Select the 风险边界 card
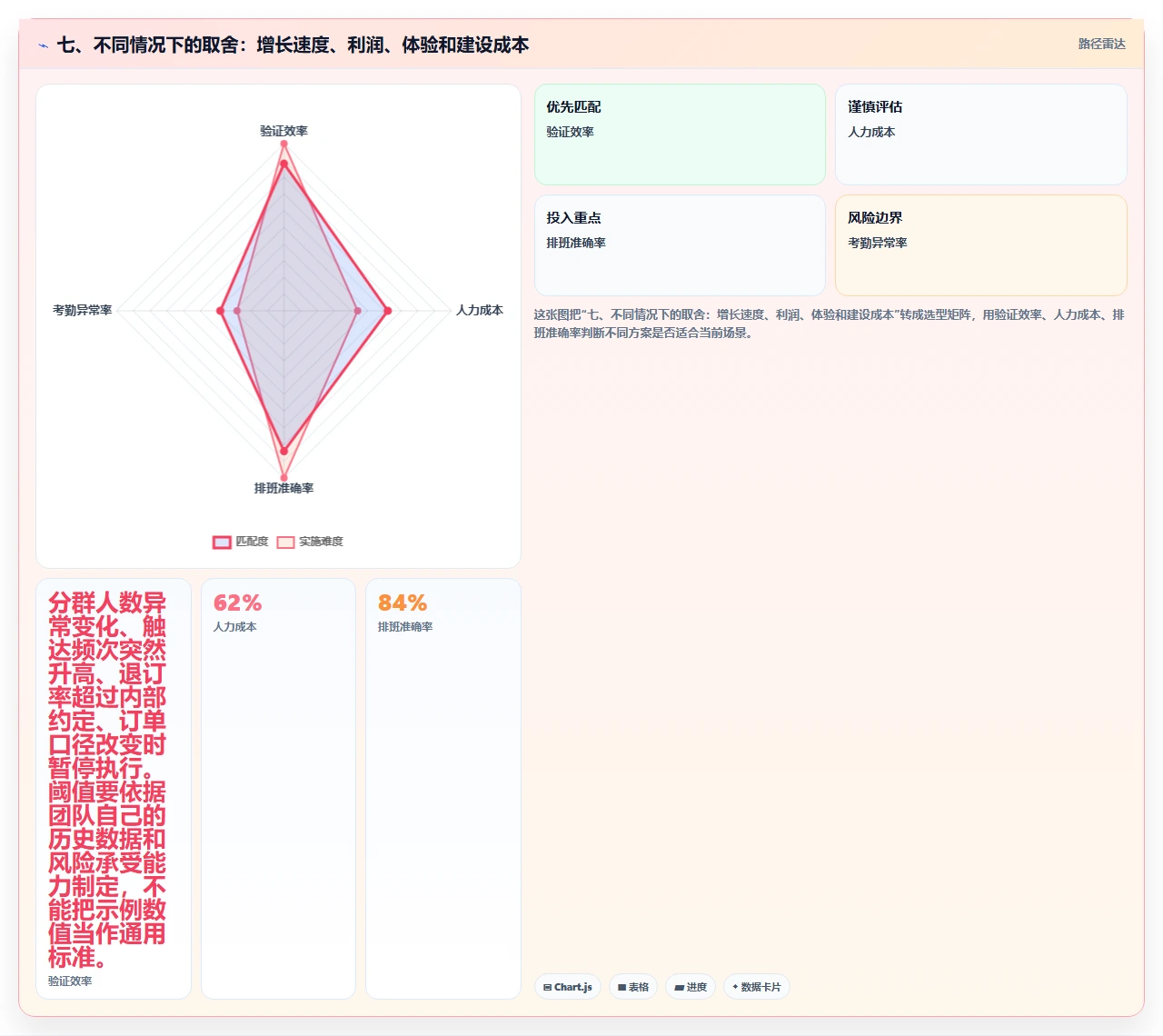The height and width of the screenshot is (1036, 1163). click(981, 245)
